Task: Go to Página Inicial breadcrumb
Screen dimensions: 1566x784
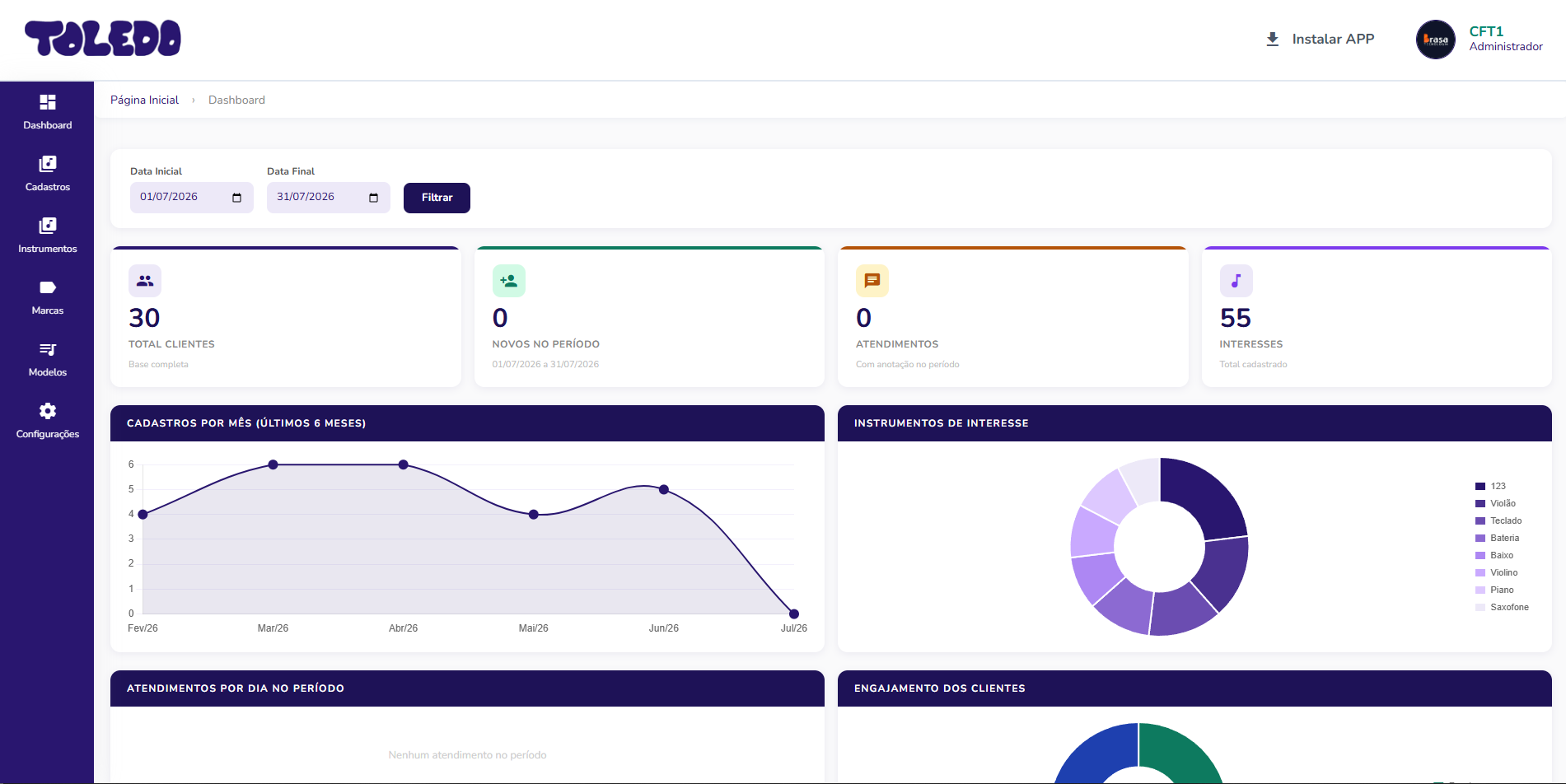Action: tap(144, 100)
